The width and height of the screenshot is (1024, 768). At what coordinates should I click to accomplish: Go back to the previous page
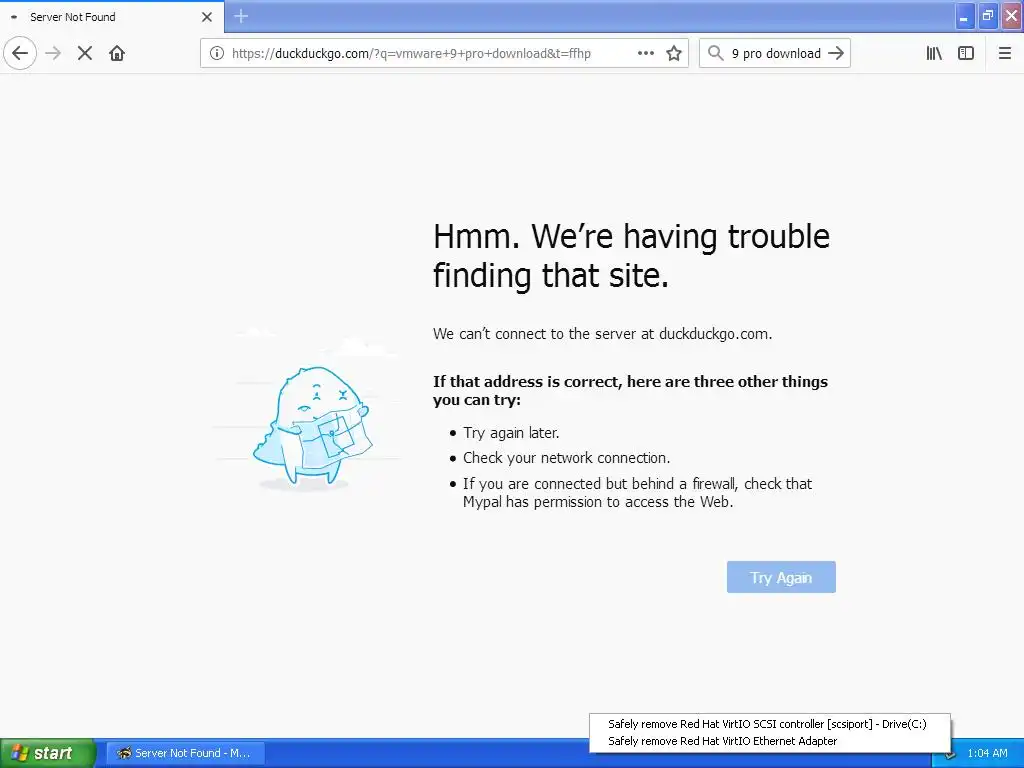pos(20,53)
